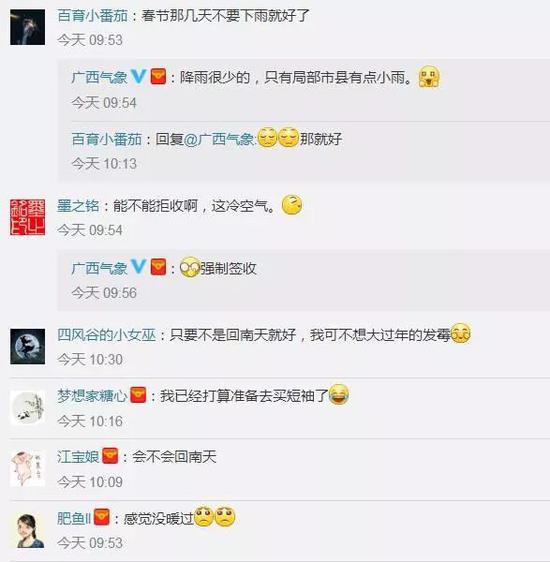The width and height of the screenshot is (550, 562).
Task: Click the red envelope icon in the 强制签收 reply
Action: pyautogui.click(x=158, y=267)
